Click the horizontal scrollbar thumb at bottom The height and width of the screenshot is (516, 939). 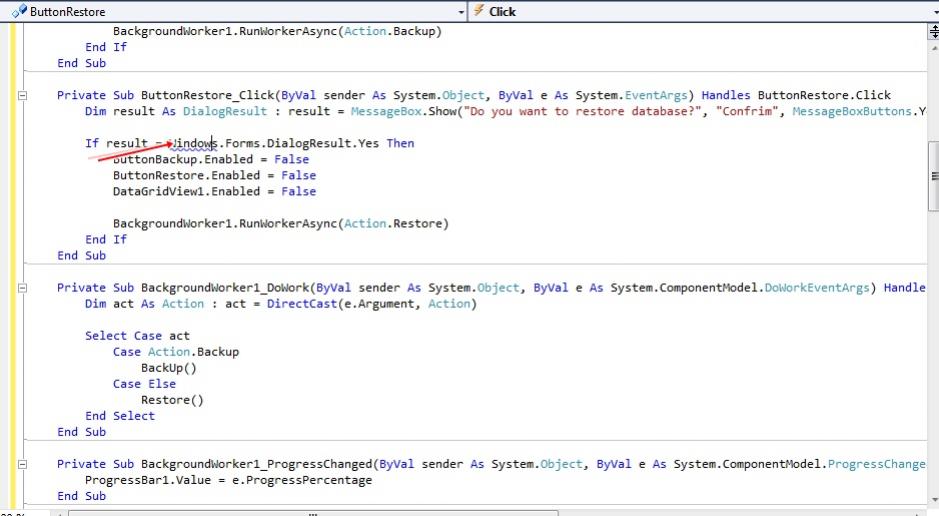coord(312,512)
